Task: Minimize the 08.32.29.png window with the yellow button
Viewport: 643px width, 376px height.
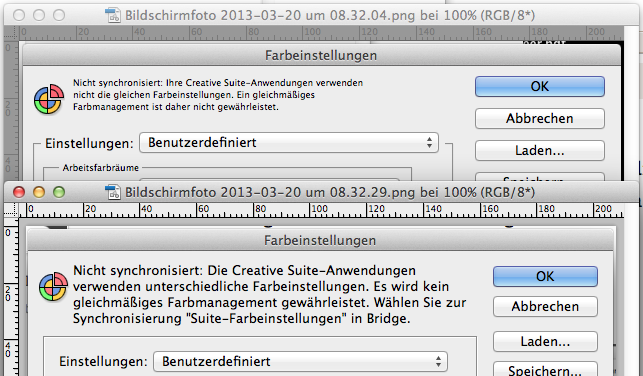Action: coord(39,192)
